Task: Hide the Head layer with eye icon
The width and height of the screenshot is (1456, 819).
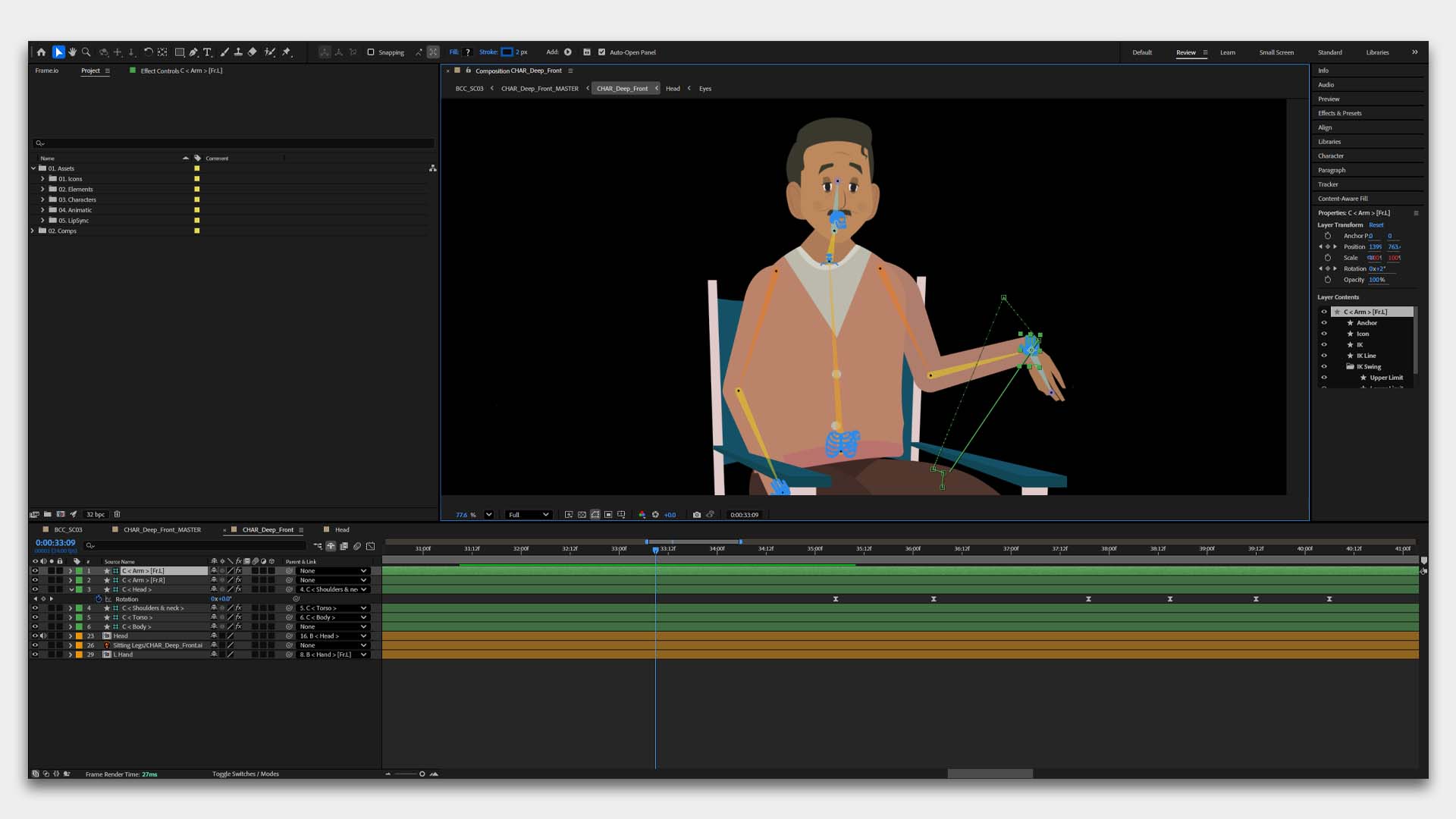Action: coord(35,636)
